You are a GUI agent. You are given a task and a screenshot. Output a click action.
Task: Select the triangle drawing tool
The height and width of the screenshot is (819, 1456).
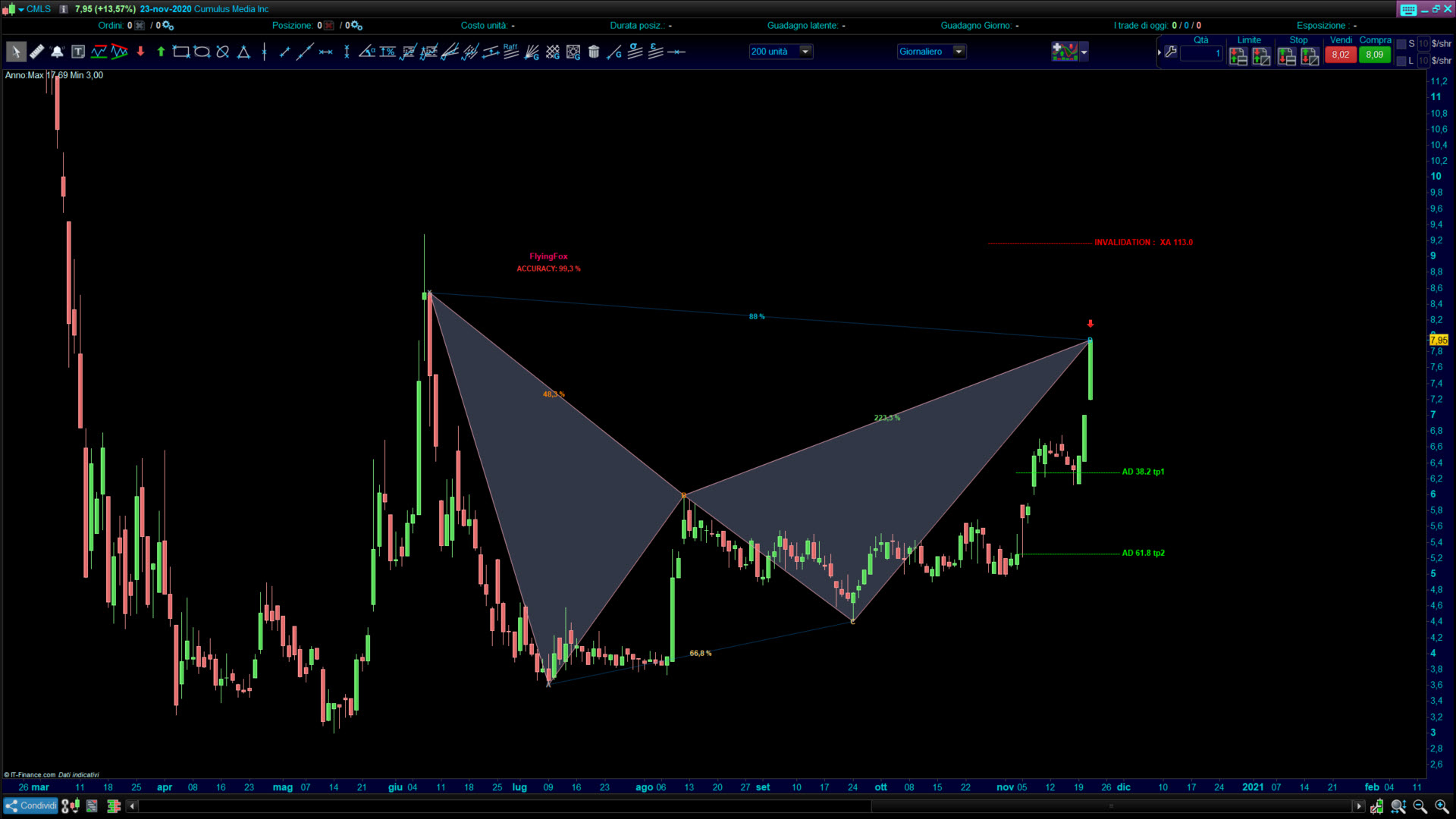[x=243, y=52]
